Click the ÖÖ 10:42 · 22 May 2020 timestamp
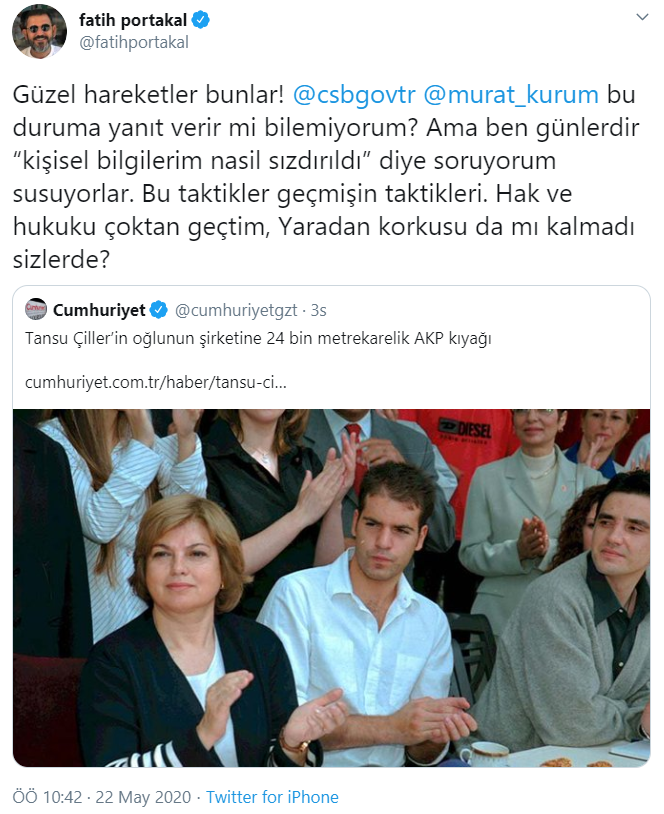664x814 pixels. 102,797
